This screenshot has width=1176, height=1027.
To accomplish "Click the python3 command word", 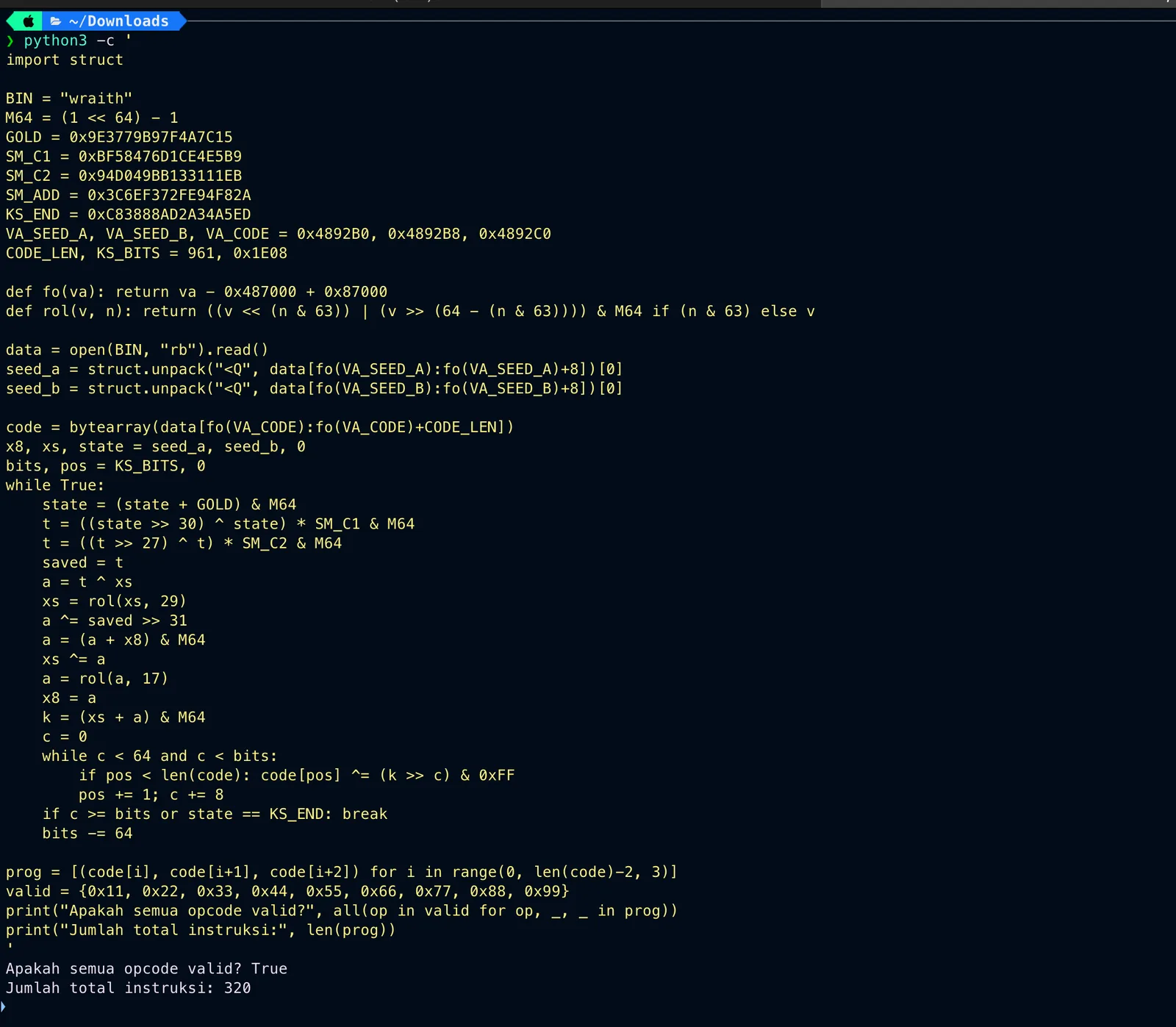I will click(x=55, y=40).
